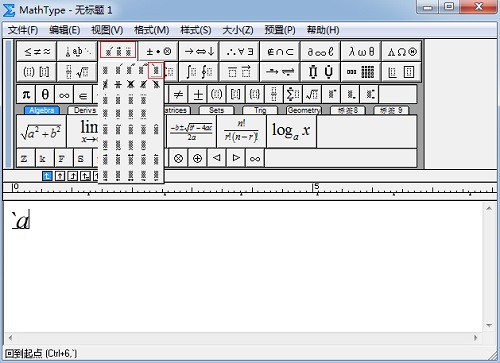Select the center-justified tab stop button

pos(60,176)
